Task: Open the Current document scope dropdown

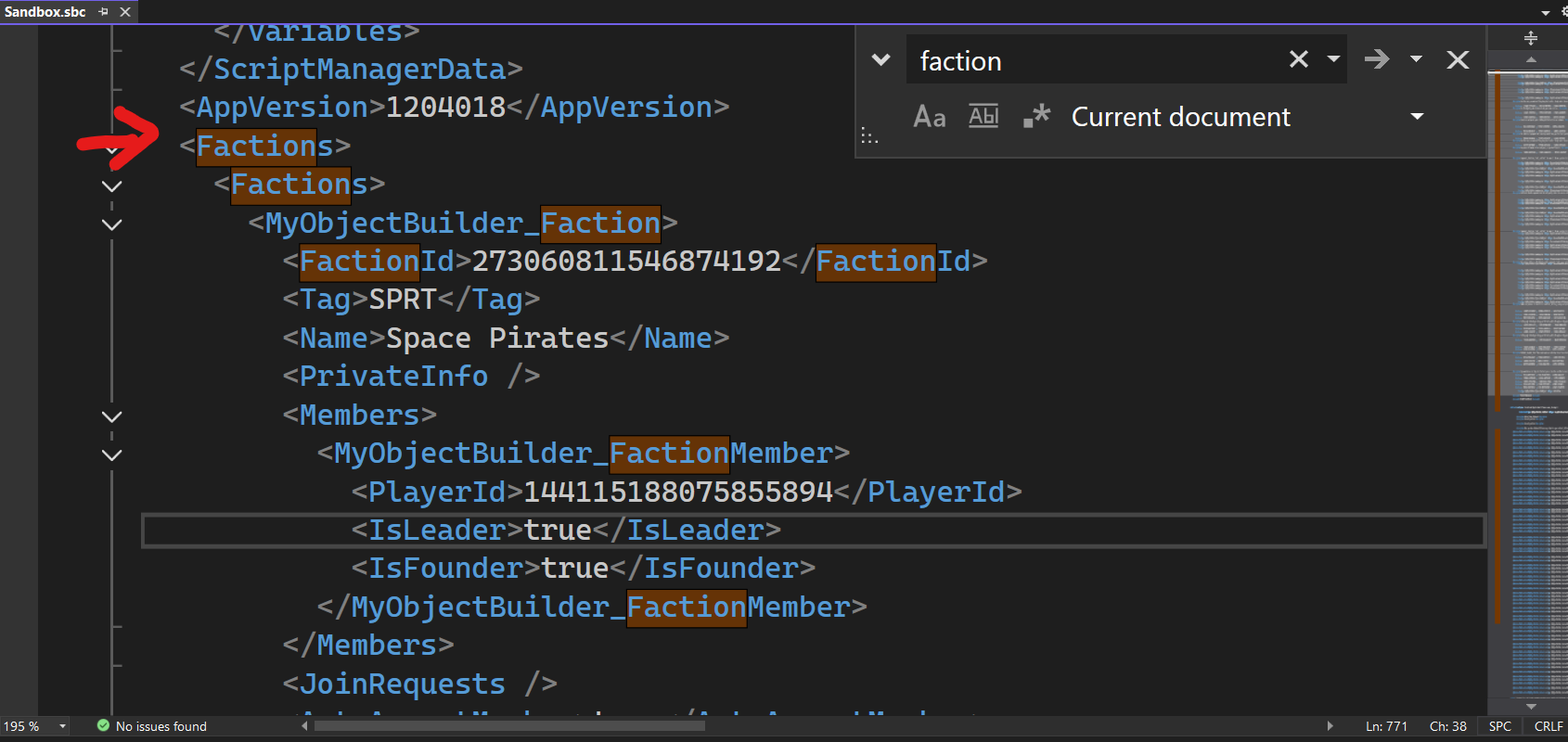Action: (x=1417, y=117)
